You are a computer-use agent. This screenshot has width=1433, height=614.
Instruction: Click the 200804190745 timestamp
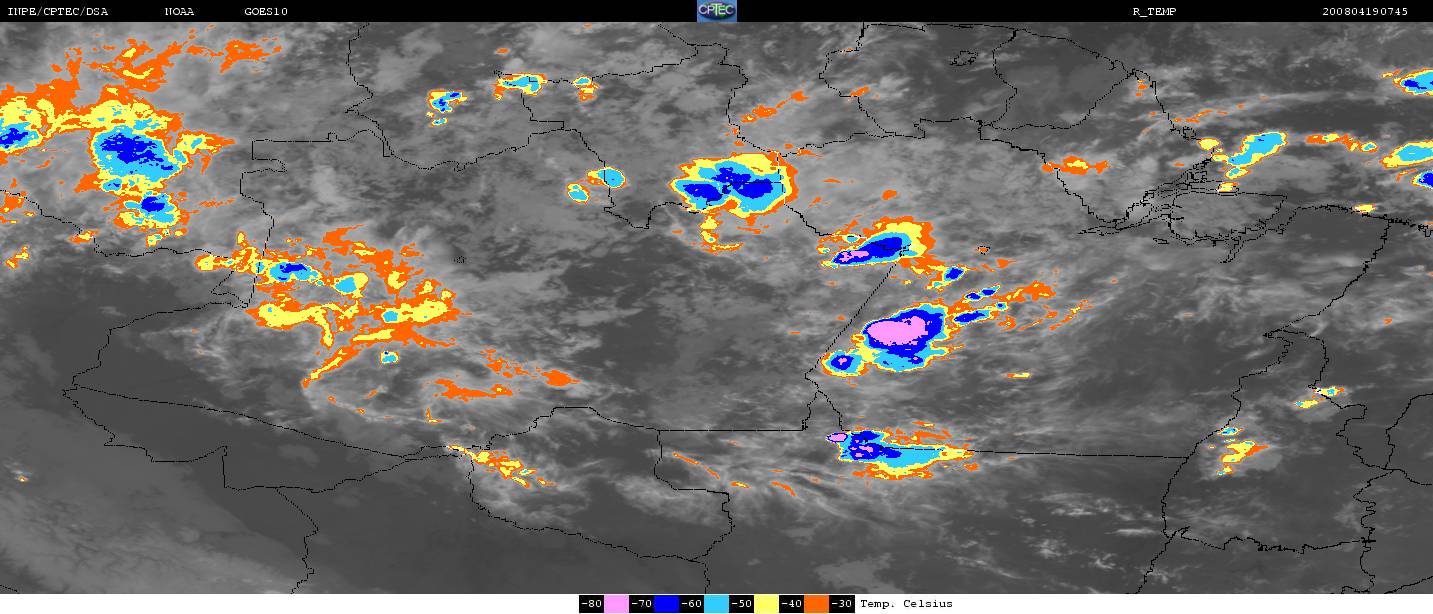click(1365, 11)
